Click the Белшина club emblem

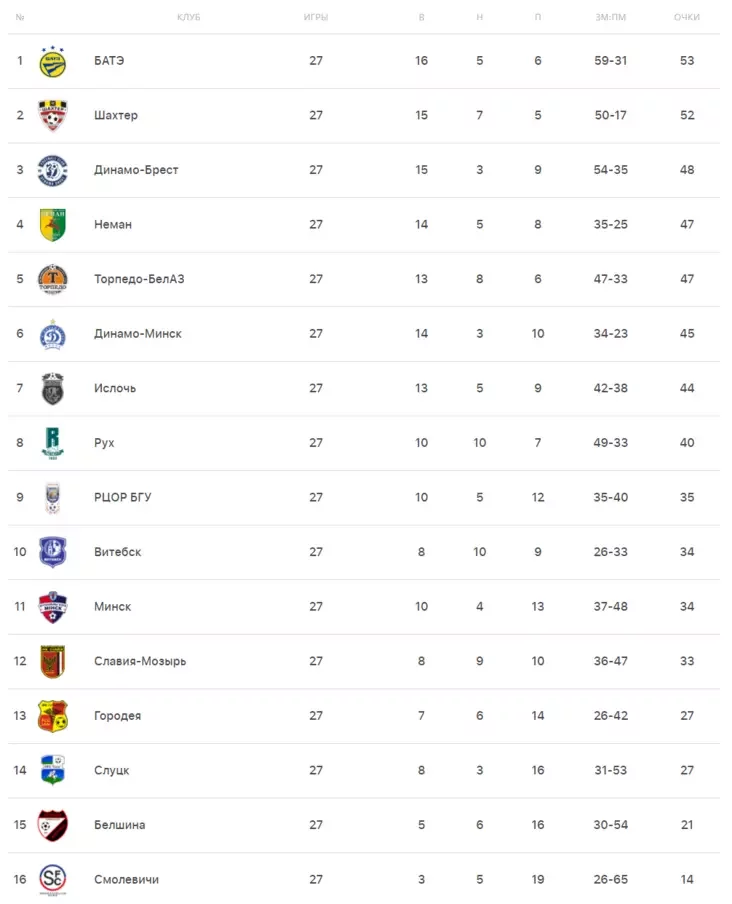(52, 825)
